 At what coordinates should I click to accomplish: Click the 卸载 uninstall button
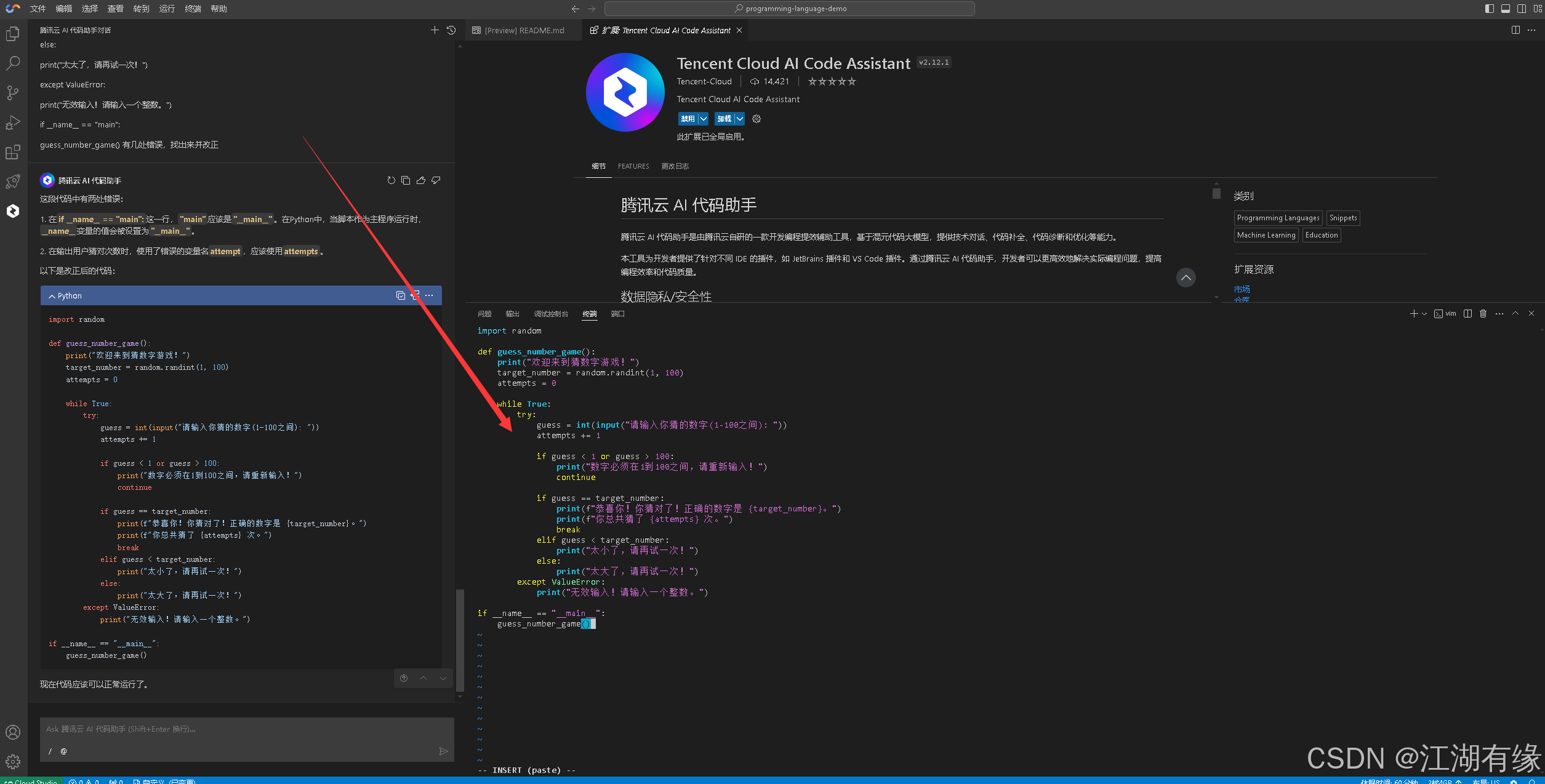724,119
